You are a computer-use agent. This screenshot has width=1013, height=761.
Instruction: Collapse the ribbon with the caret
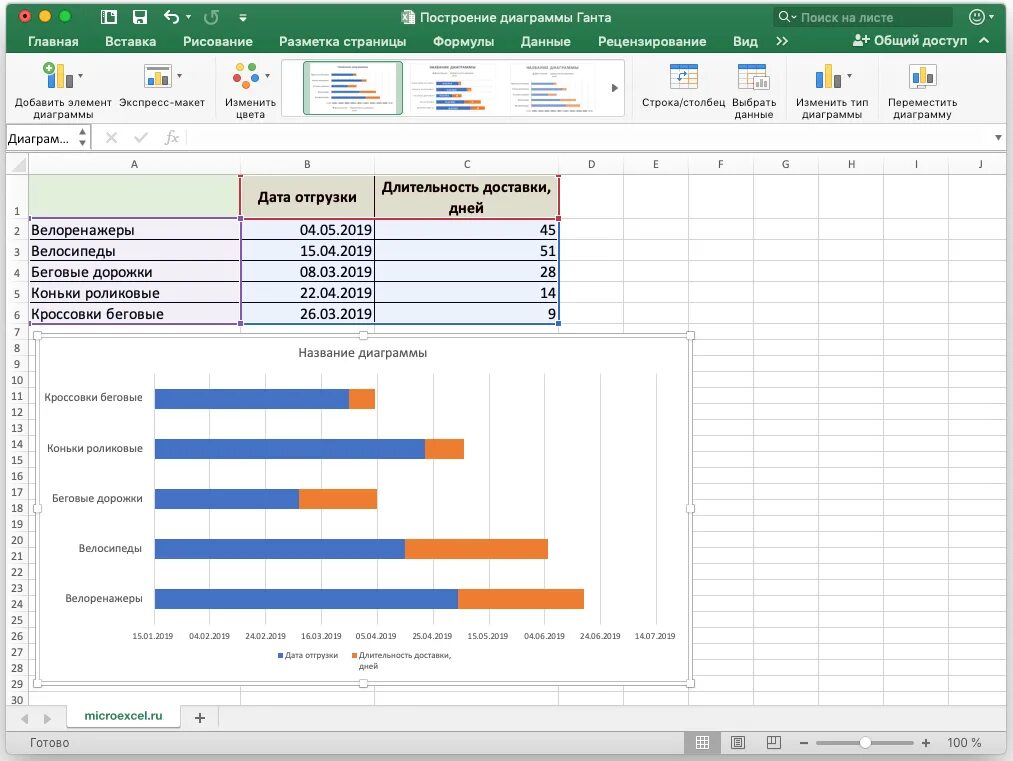tap(984, 41)
